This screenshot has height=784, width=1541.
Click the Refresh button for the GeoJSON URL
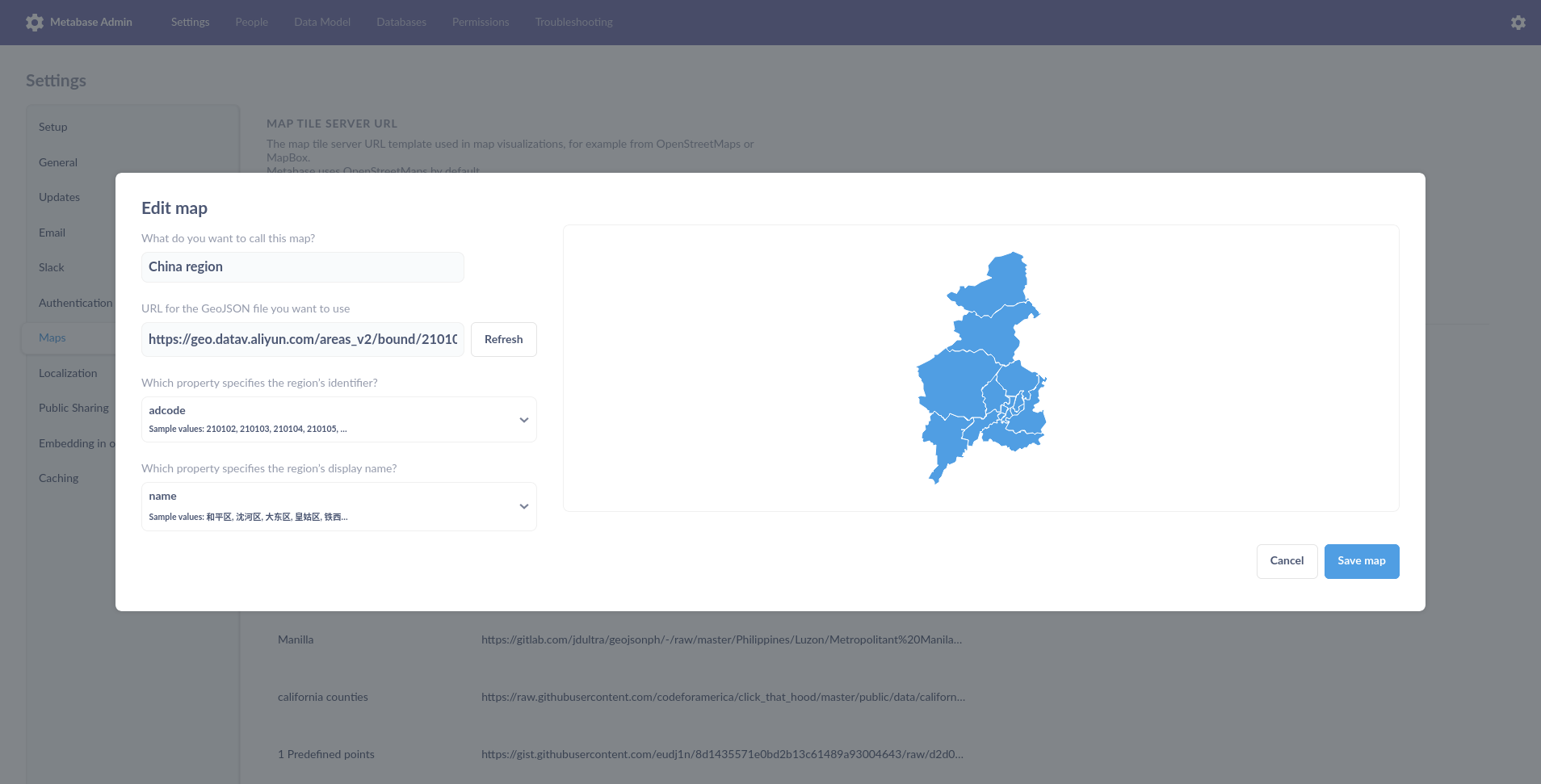click(503, 339)
